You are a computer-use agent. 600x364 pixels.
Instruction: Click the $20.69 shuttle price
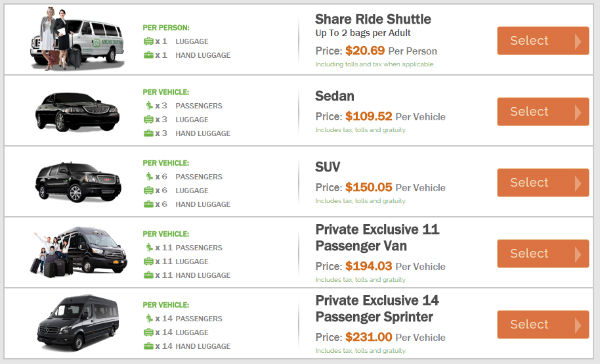point(365,51)
